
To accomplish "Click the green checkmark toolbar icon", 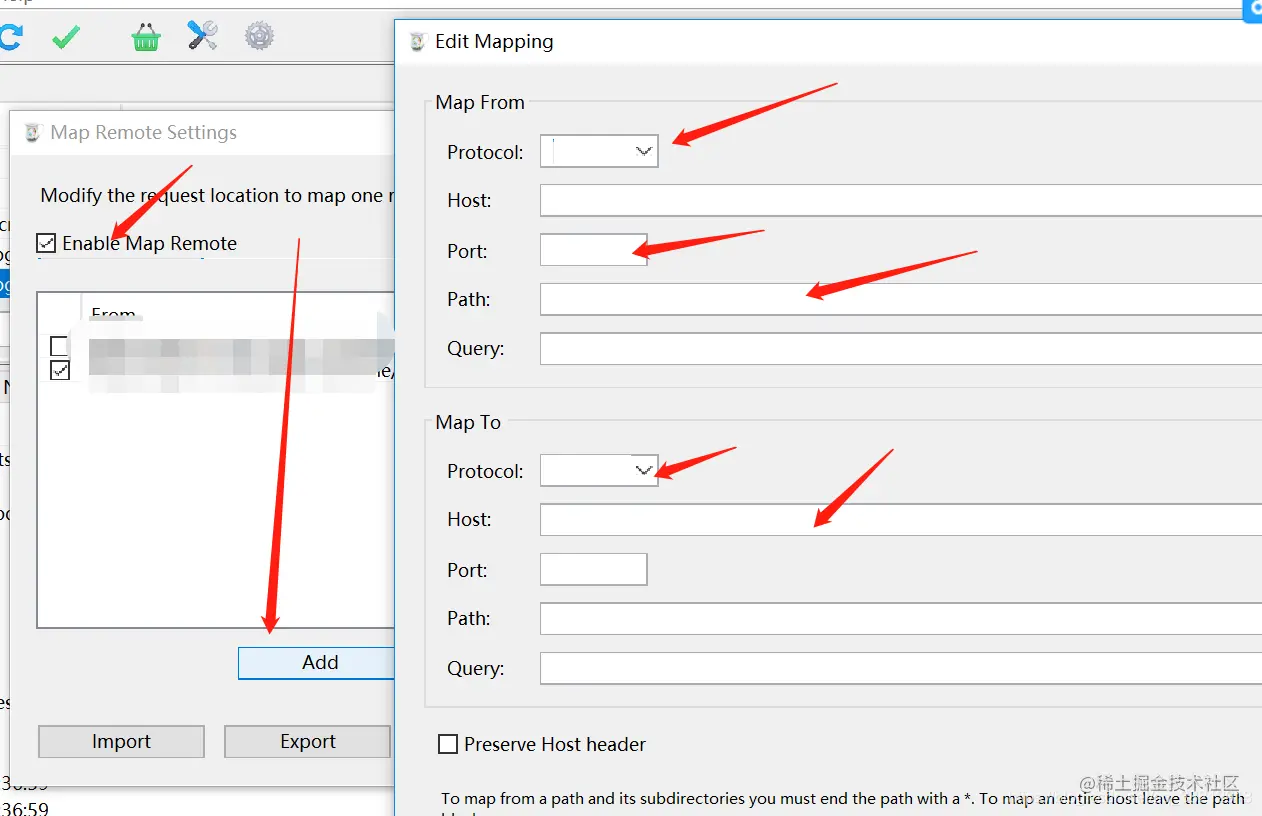I will pos(66,38).
